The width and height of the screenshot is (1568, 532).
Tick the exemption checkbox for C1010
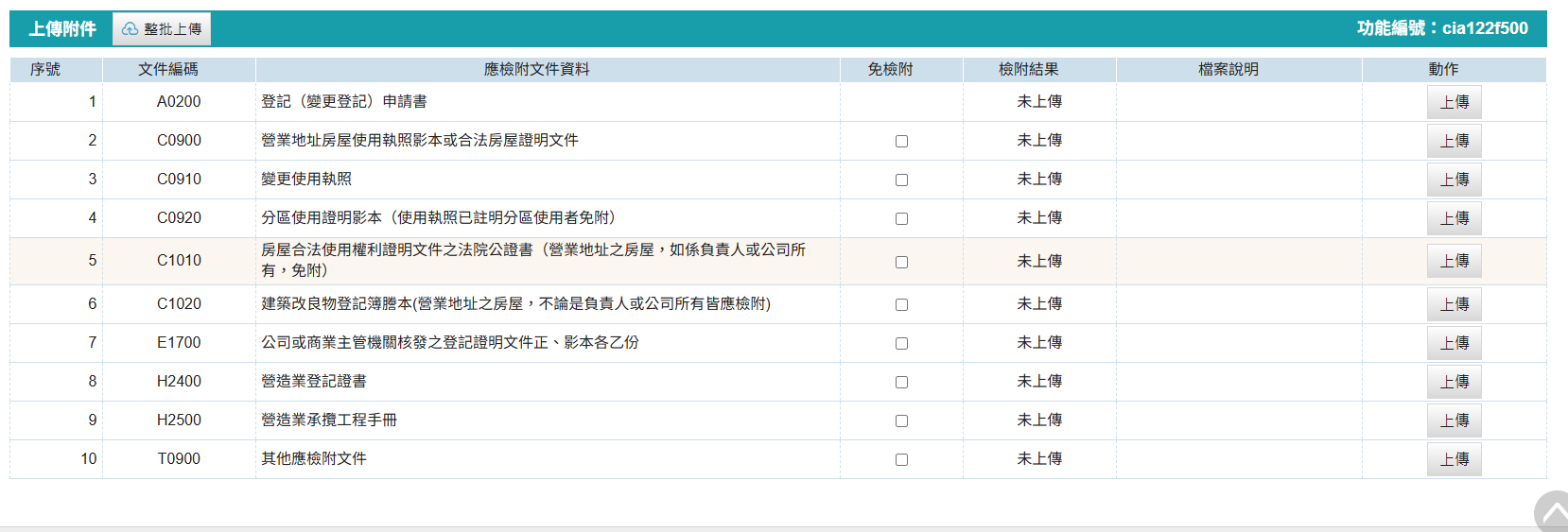[901, 262]
